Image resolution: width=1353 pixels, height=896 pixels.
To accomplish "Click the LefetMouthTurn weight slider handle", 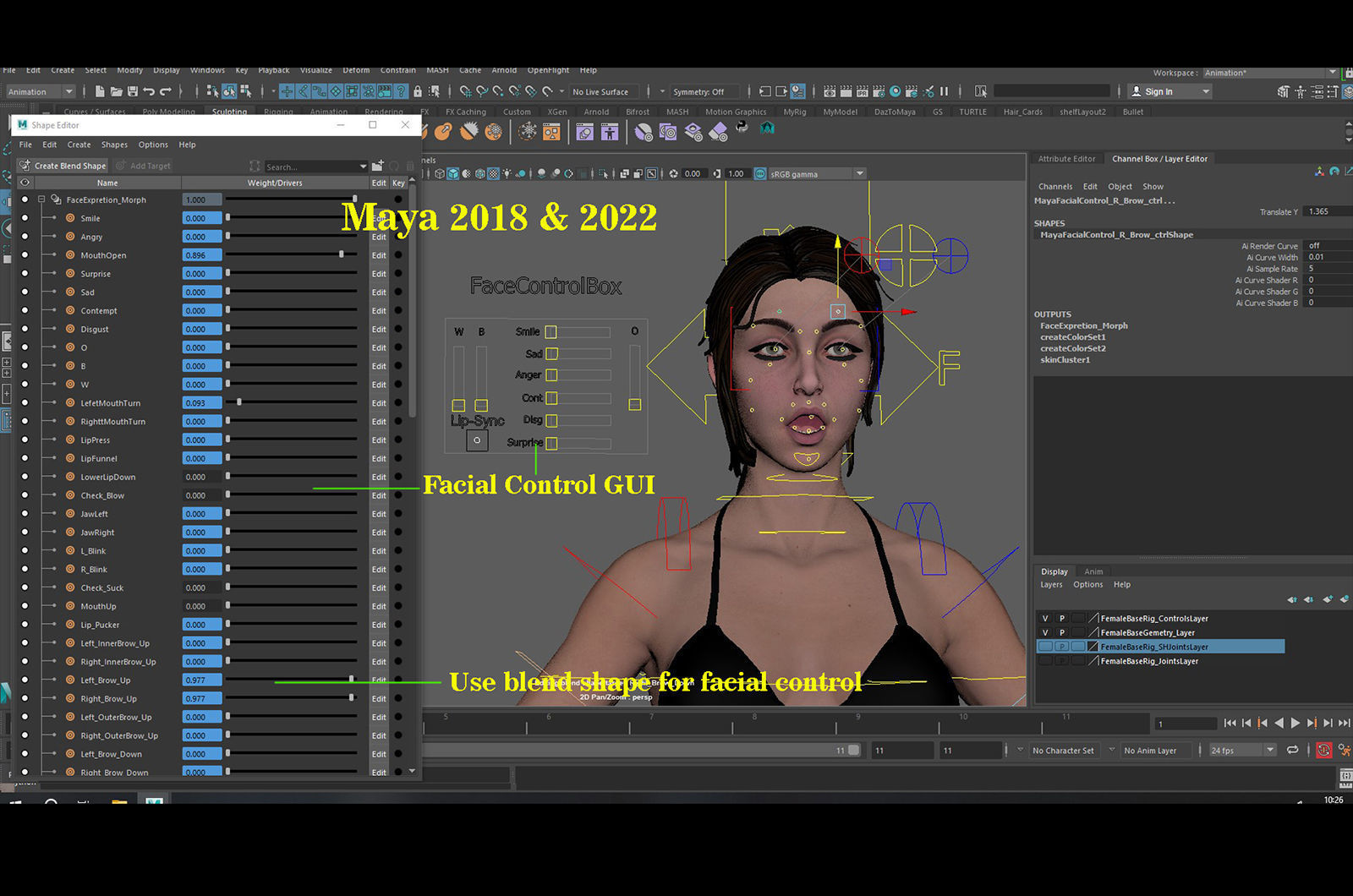I will click(239, 402).
